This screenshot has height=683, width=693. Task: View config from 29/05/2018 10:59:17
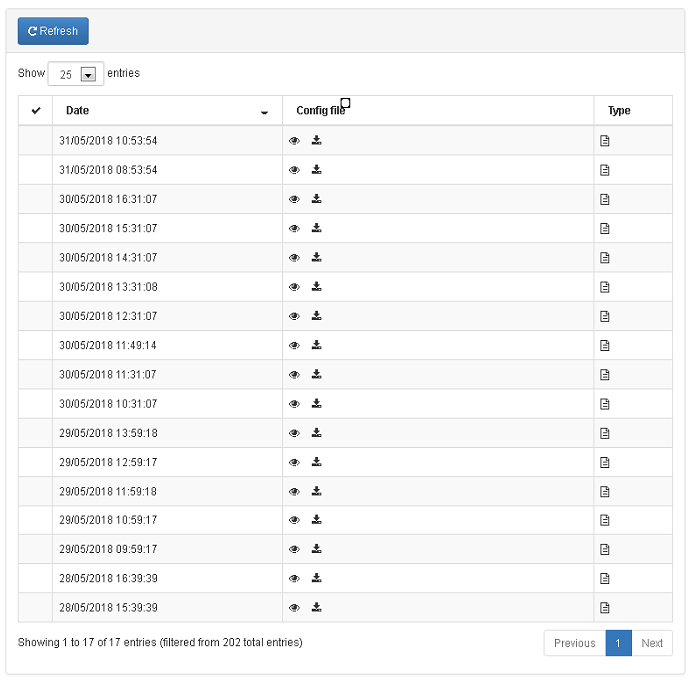tap(294, 519)
